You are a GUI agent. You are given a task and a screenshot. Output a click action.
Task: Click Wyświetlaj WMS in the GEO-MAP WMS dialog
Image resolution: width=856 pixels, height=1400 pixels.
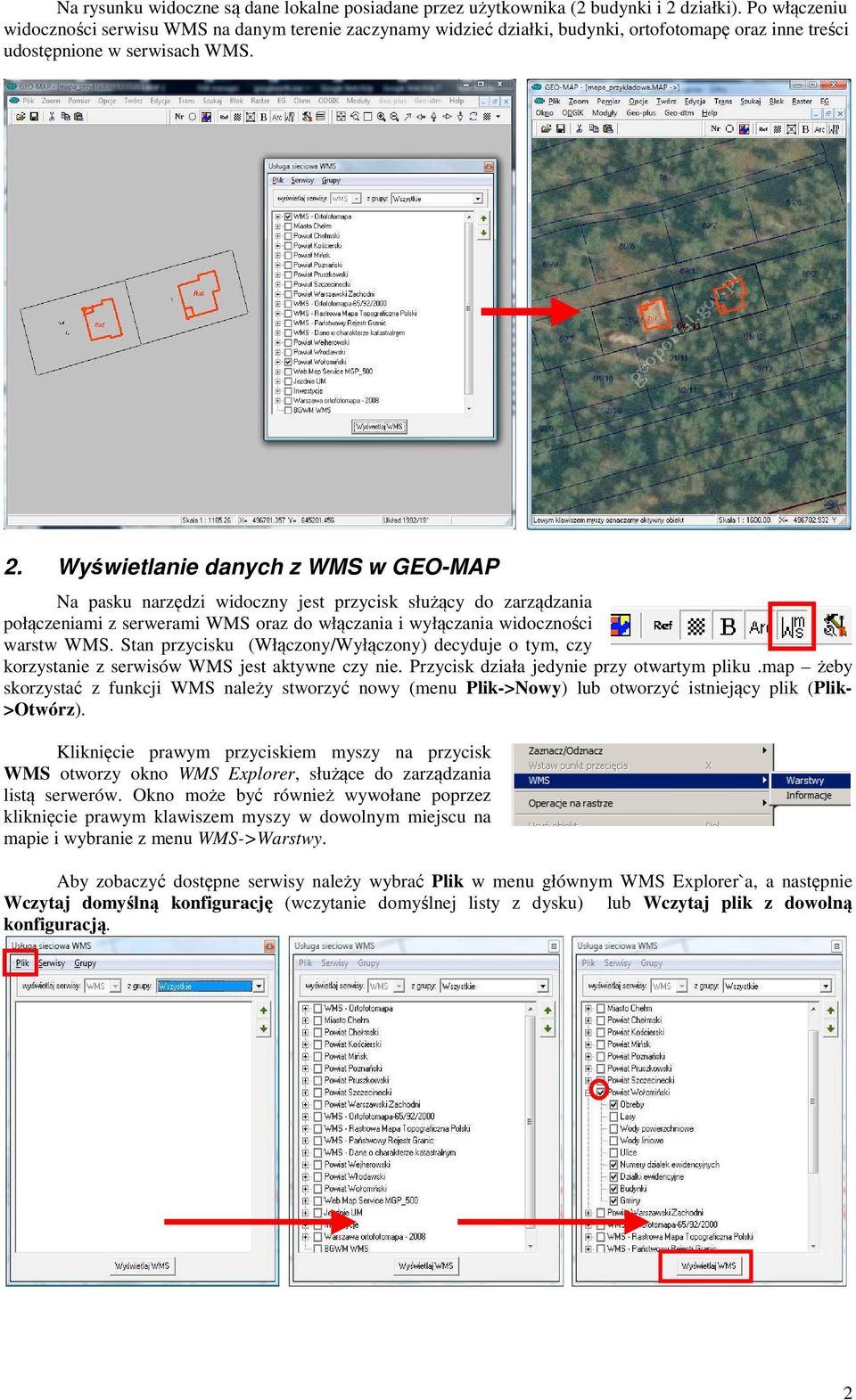379,427
